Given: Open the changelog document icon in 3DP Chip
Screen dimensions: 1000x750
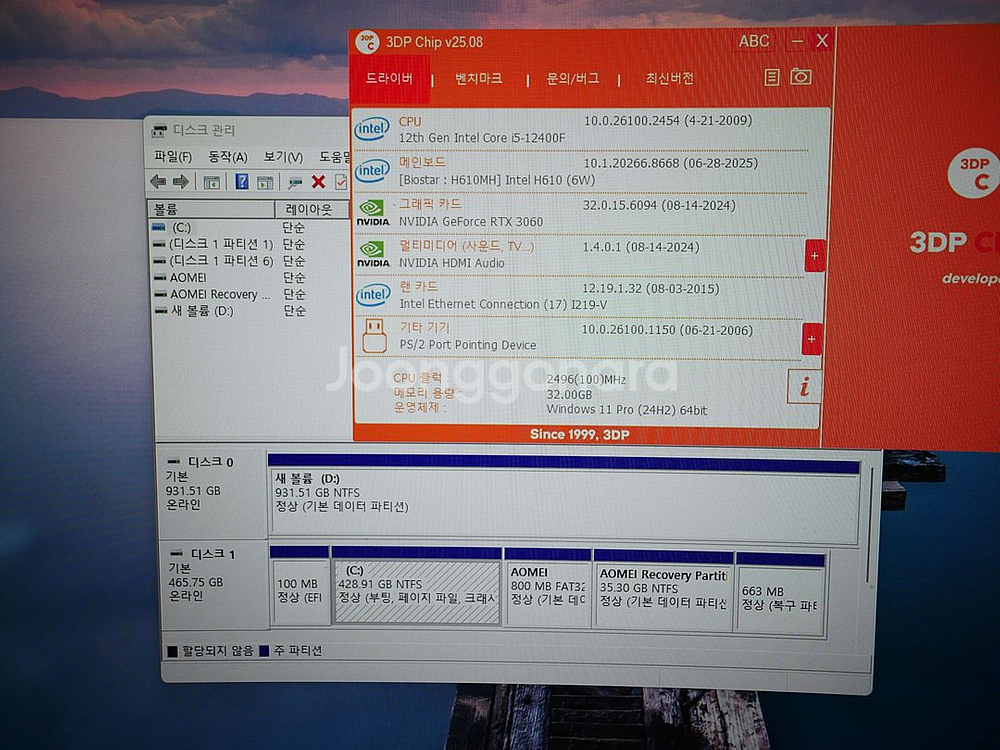Looking at the screenshot, I should (772, 76).
